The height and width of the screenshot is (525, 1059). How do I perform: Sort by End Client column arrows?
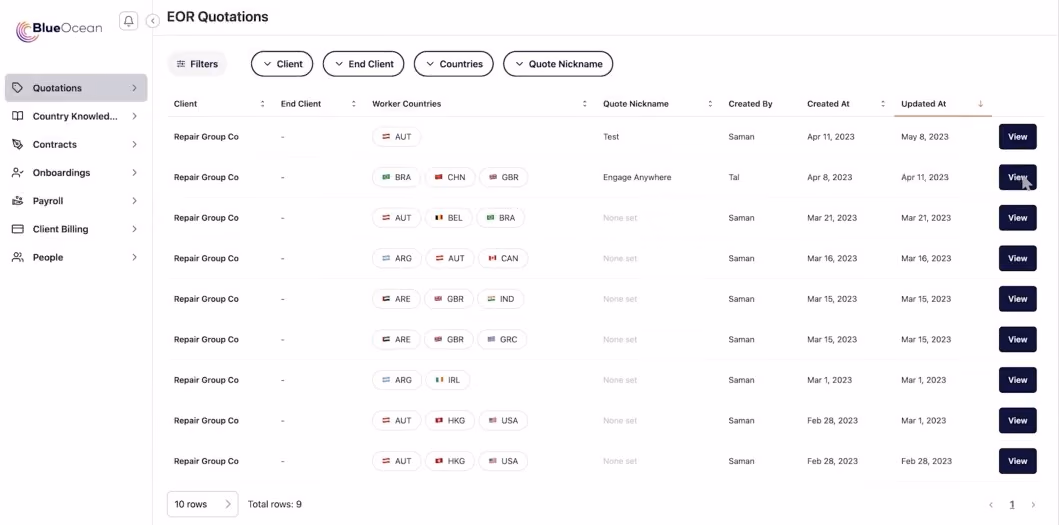353,104
